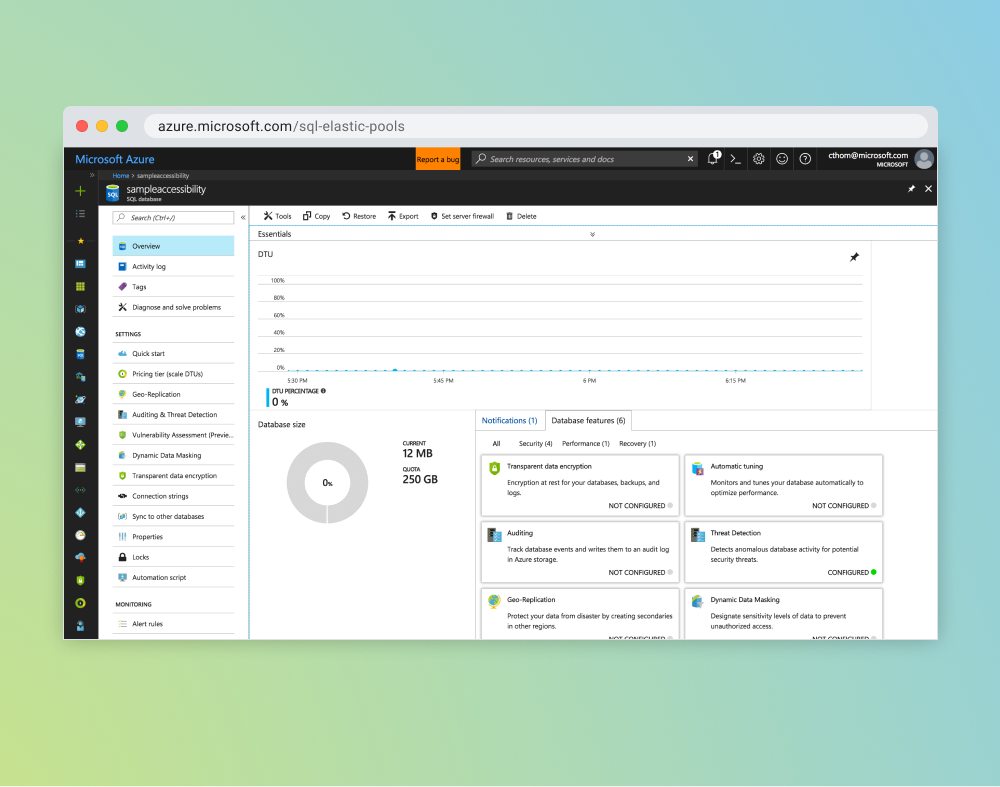Click the green Create resource plus
This screenshot has height=787, width=1000.
80,191
